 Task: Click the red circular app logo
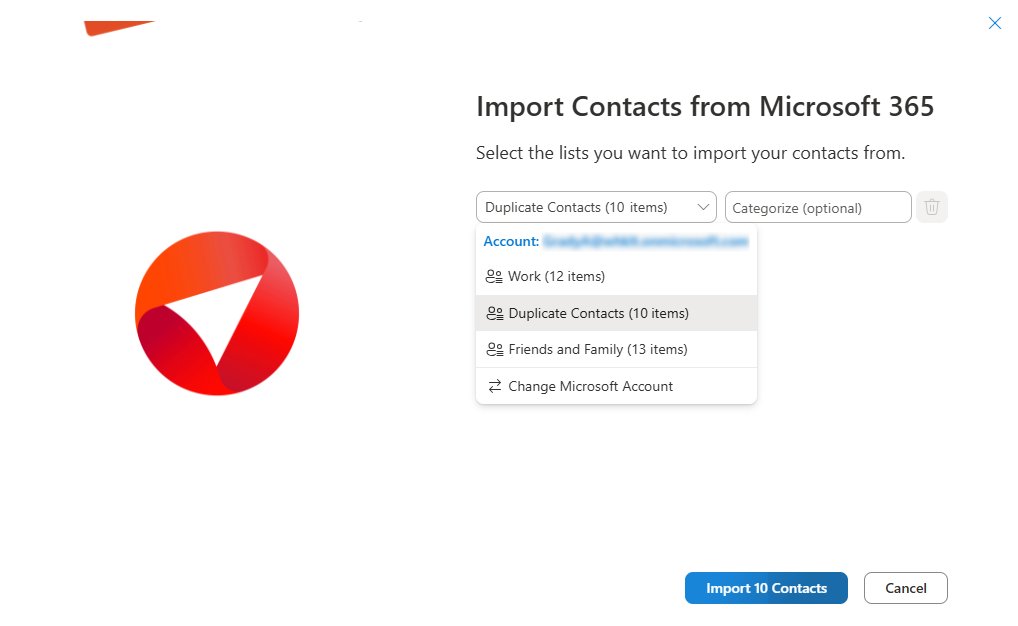217,313
